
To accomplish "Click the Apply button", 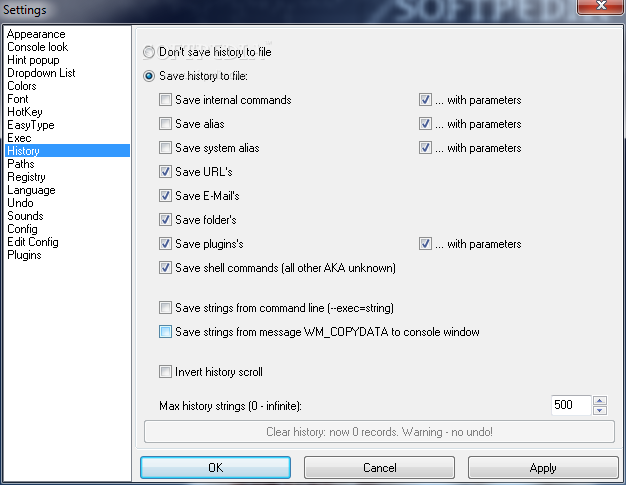I will click(x=543, y=467).
